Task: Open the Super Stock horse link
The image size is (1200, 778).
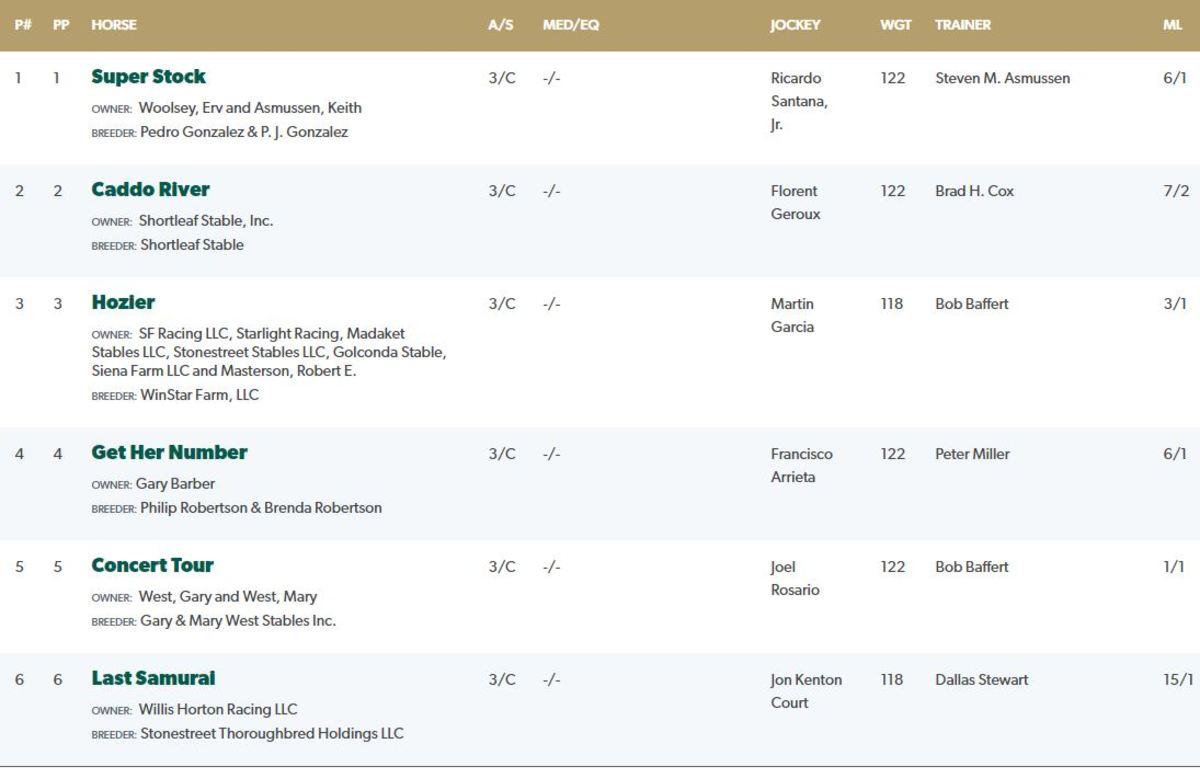Action: 148,77
